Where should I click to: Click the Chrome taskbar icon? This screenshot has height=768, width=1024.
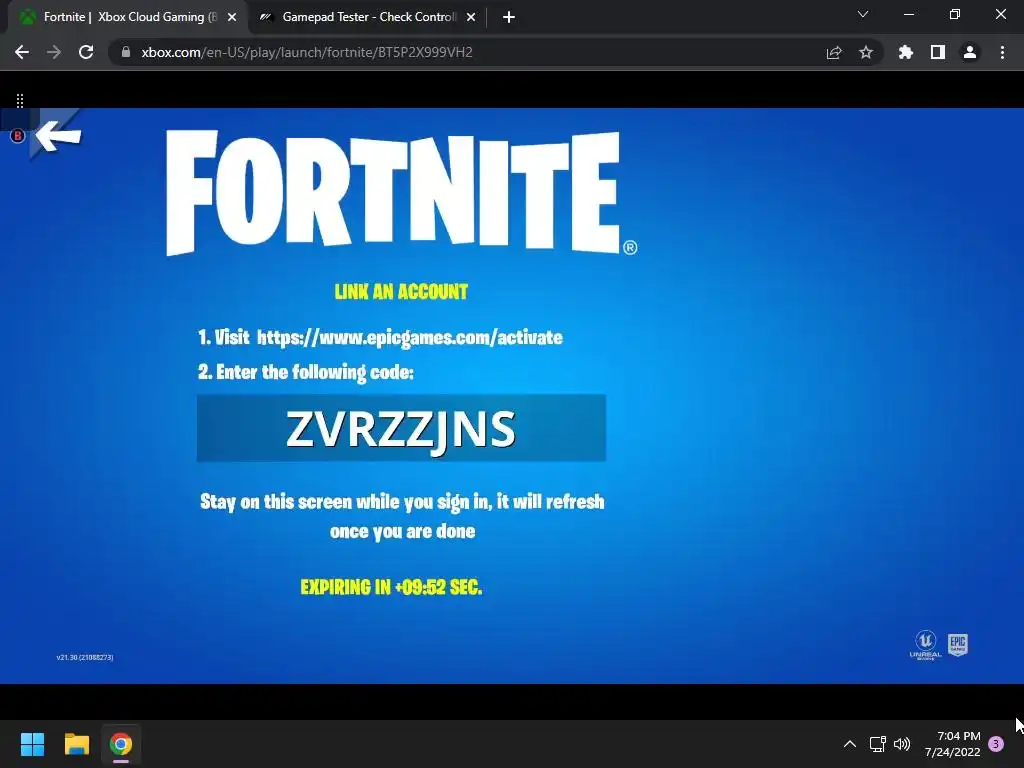(121, 744)
